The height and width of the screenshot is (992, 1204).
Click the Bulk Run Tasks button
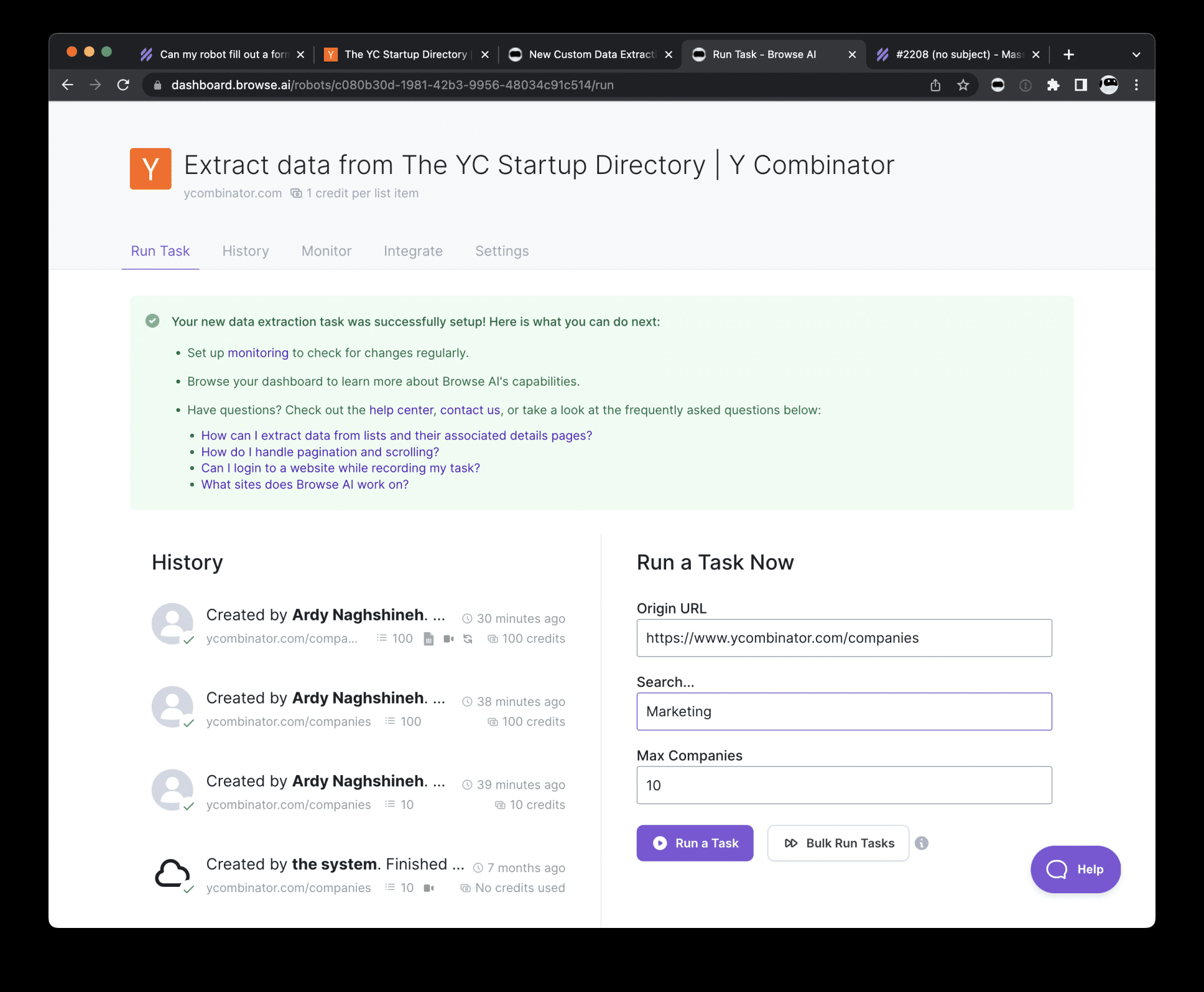click(838, 843)
